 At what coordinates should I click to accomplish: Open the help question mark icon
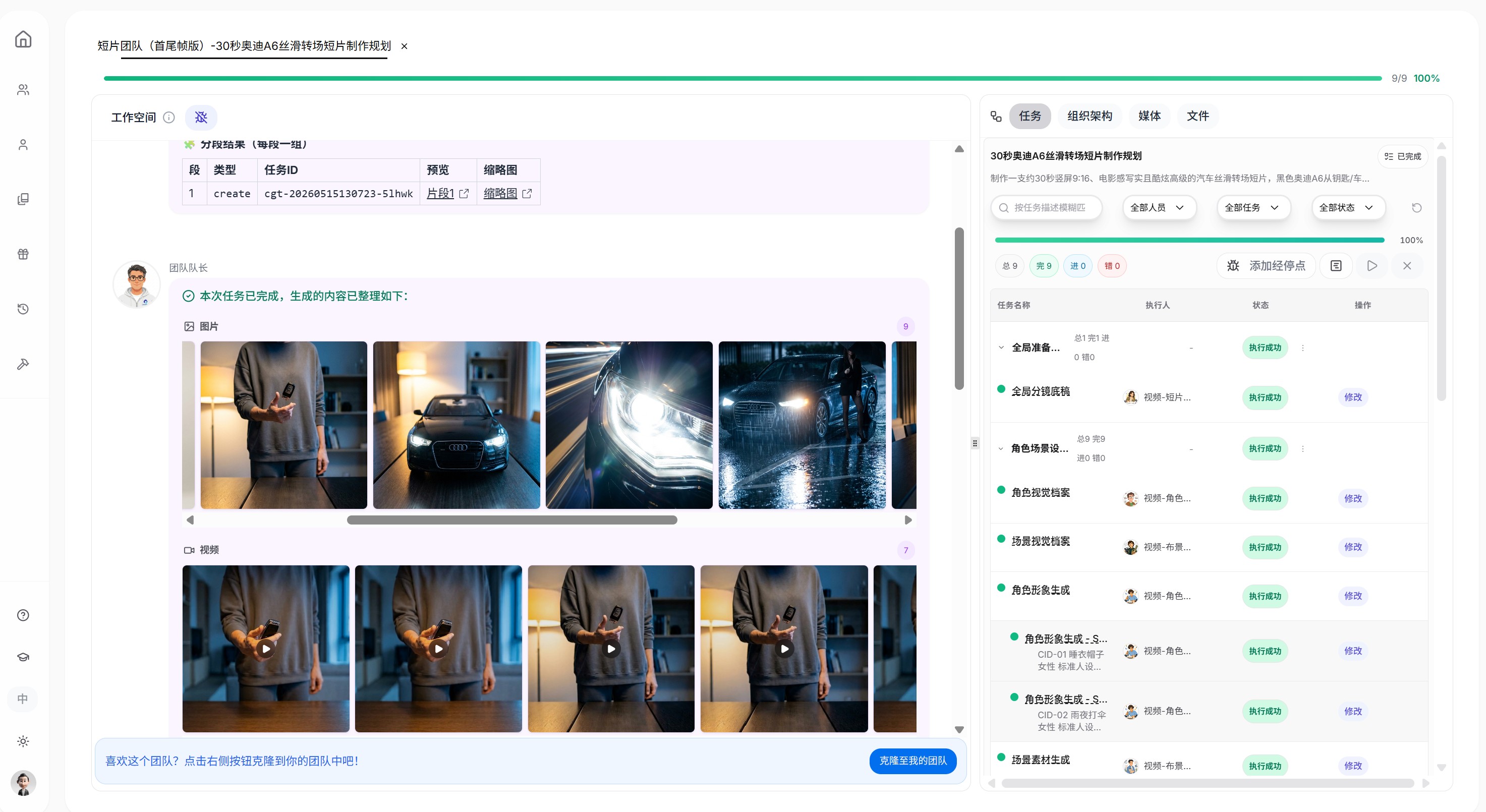coord(23,615)
